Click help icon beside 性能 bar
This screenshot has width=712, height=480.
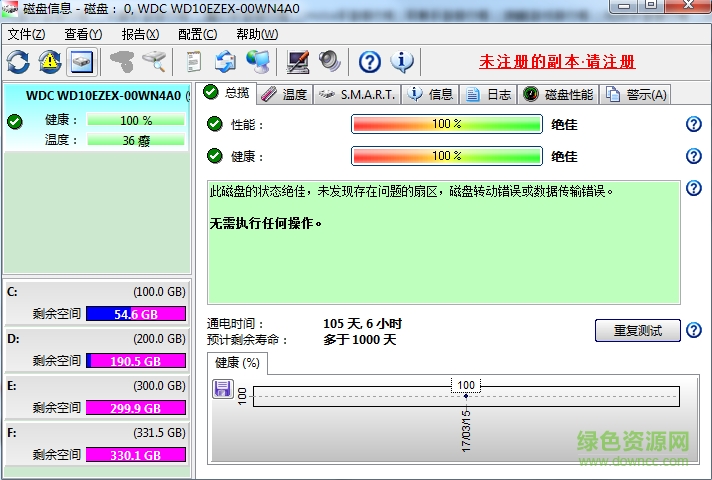click(694, 125)
